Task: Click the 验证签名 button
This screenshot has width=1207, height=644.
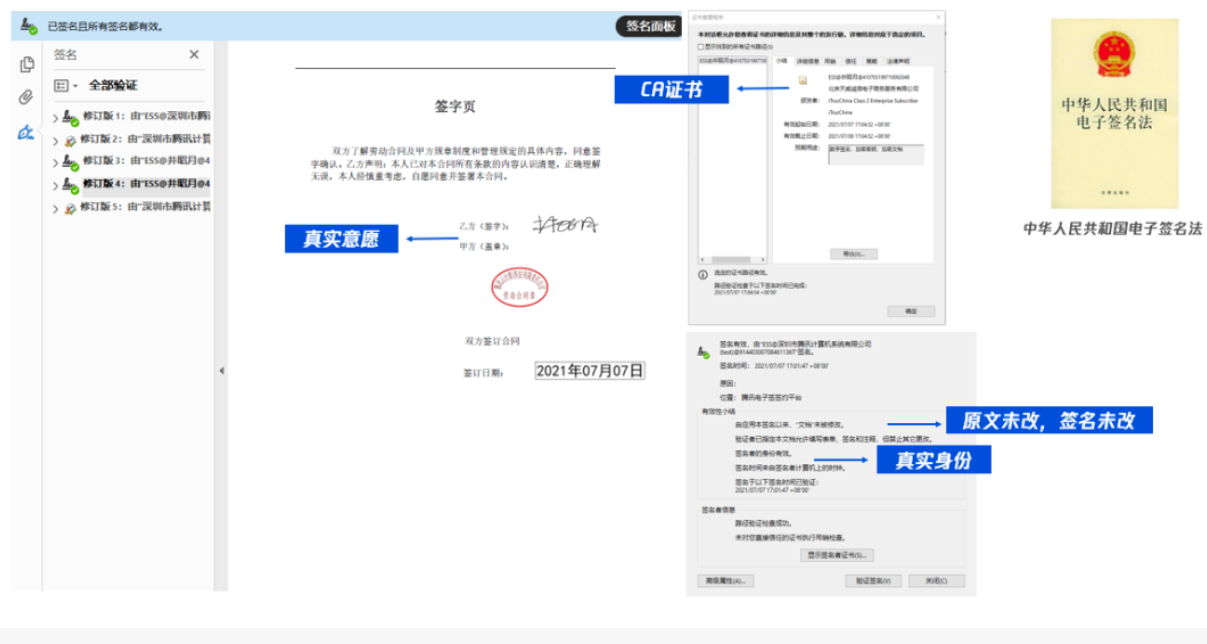Action: [x=873, y=580]
